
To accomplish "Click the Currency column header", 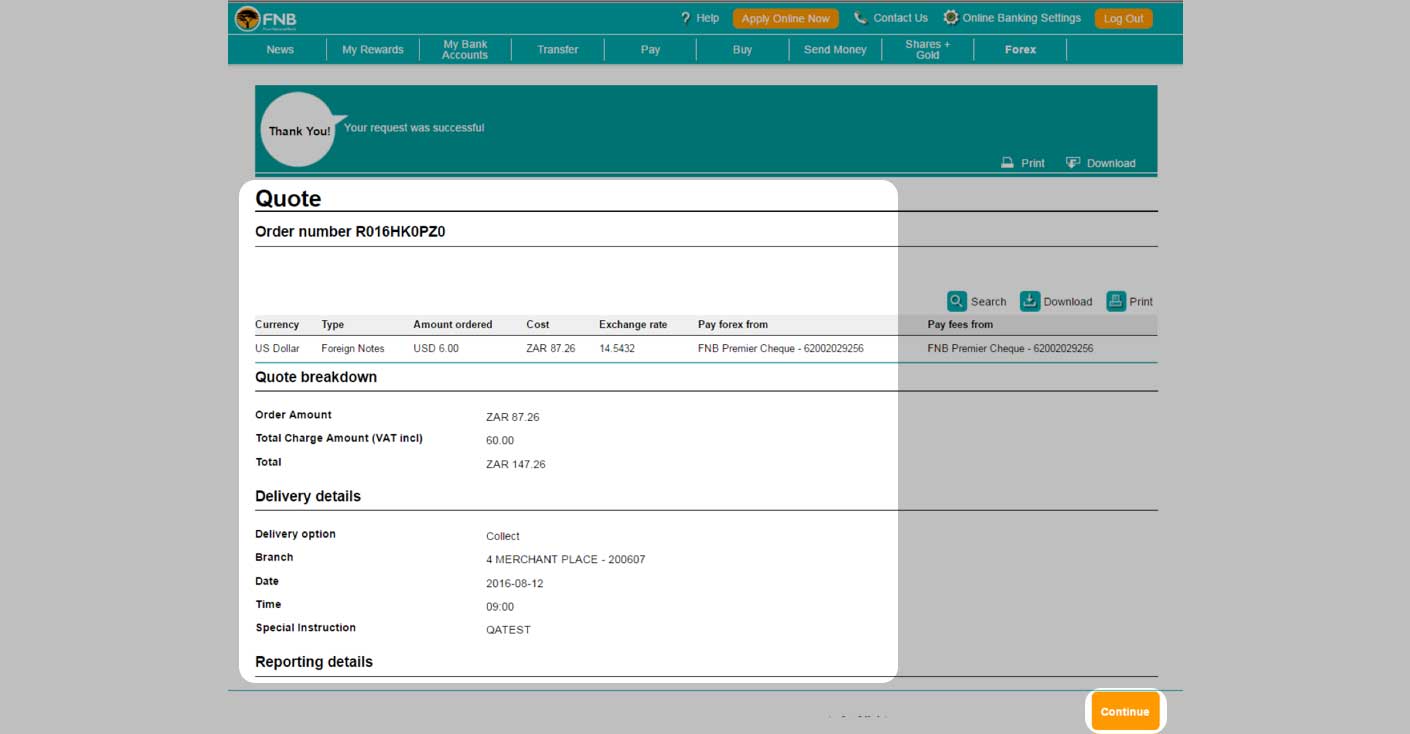I will 277,325.
